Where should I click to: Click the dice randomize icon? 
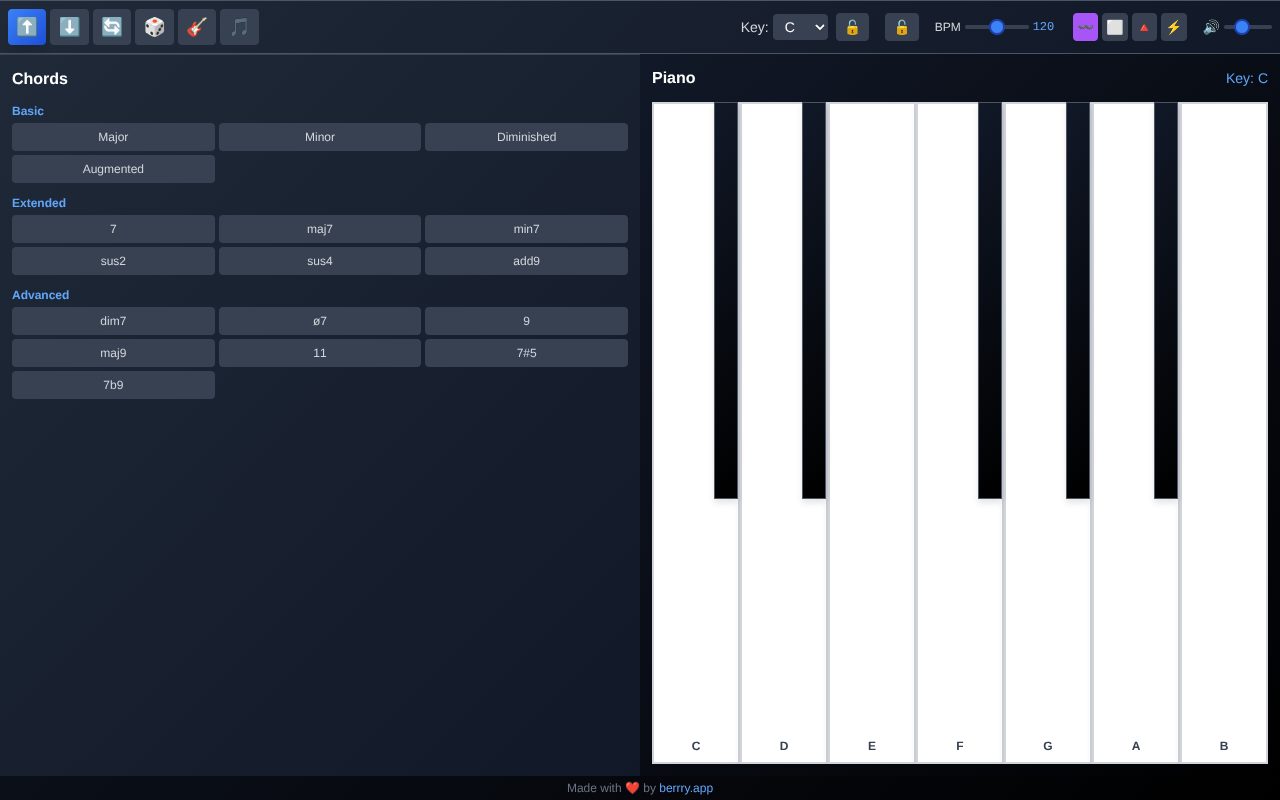point(154,27)
